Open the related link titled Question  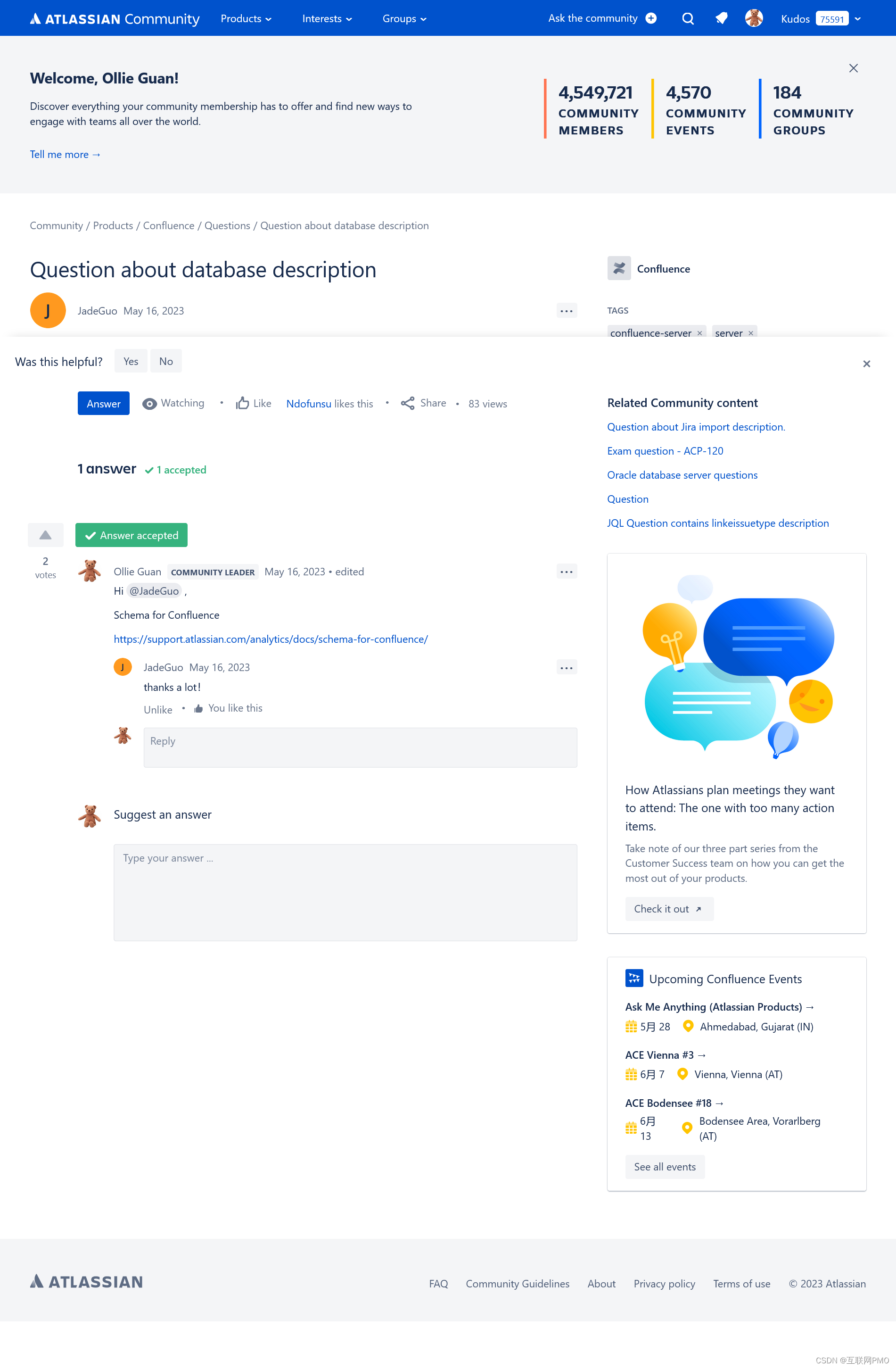628,499
